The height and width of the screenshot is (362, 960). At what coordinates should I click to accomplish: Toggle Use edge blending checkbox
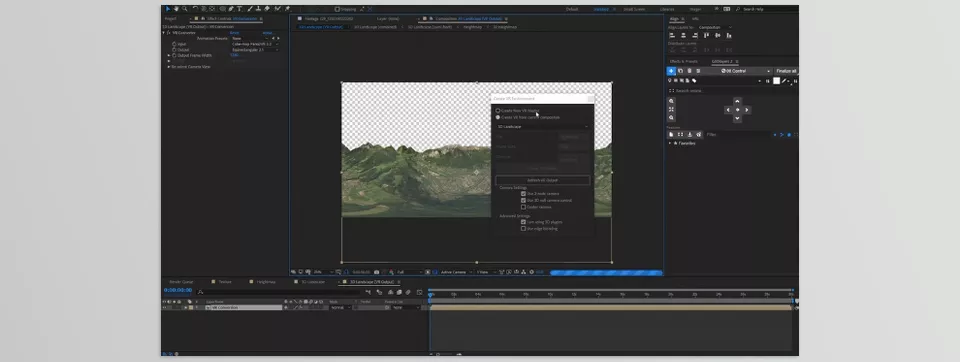click(523, 228)
